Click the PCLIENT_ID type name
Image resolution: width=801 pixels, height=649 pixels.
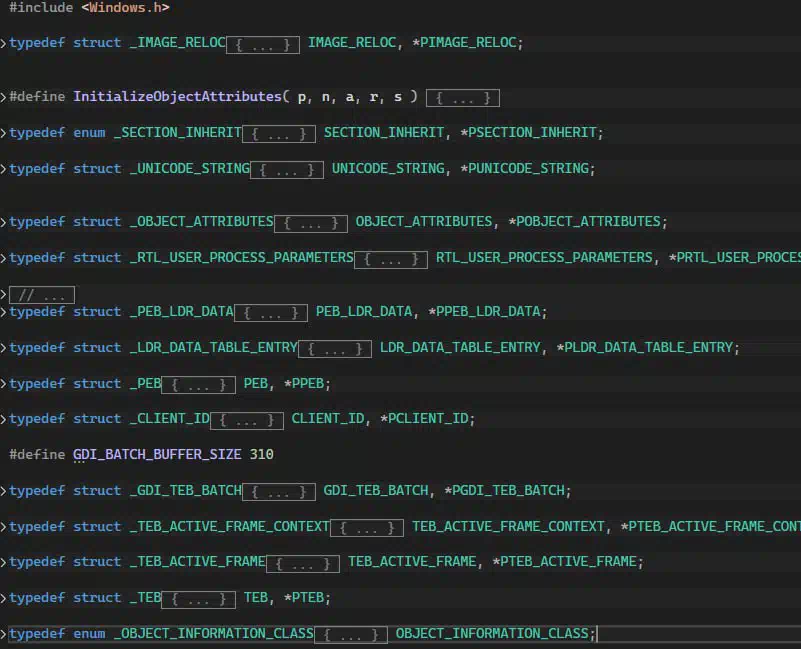pos(428,419)
